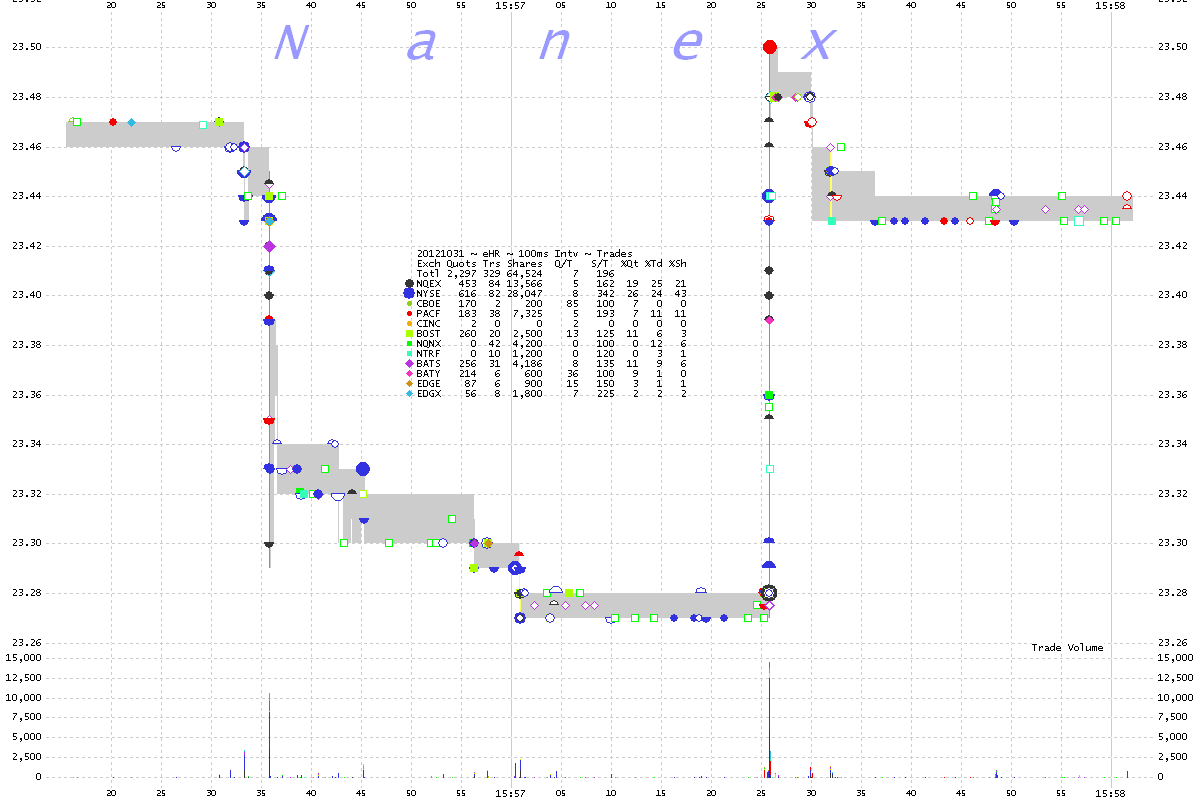The width and height of the screenshot is (1200, 800).
Task: Click the 'S/T' column header
Action: click(x=600, y=263)
